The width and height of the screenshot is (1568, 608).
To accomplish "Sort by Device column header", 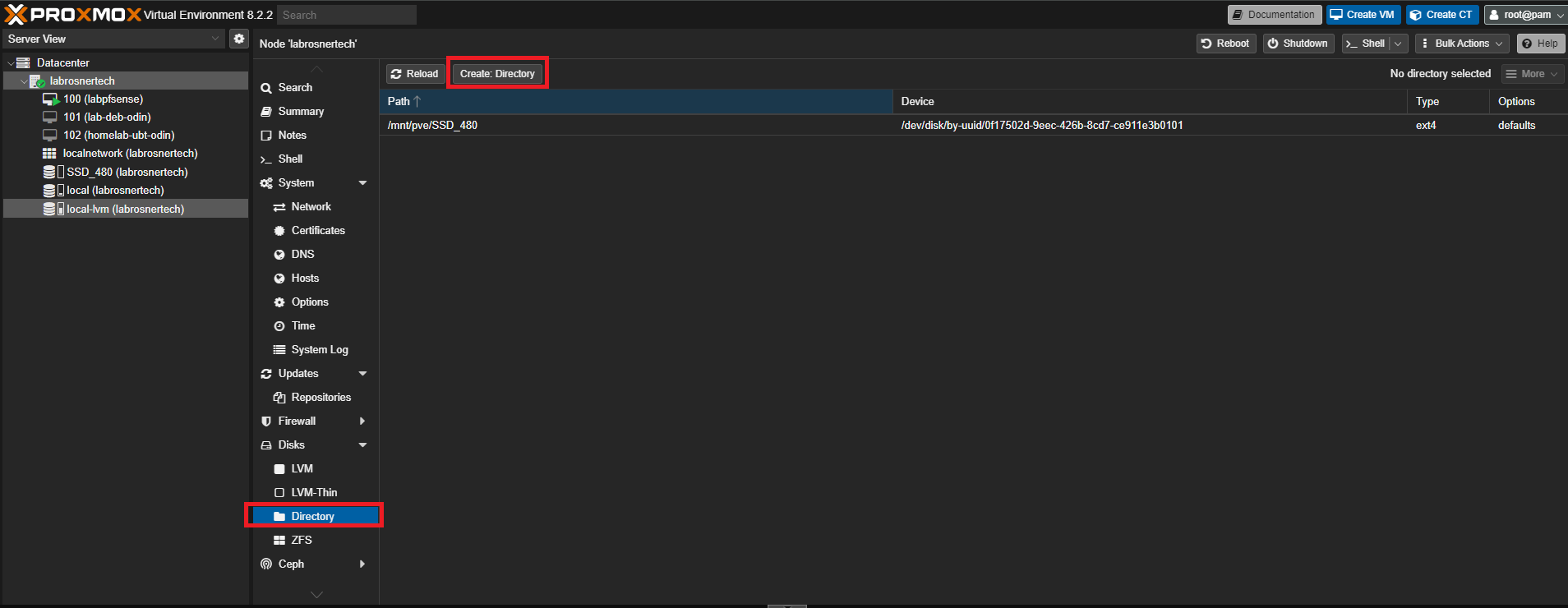I will 1150,101.
